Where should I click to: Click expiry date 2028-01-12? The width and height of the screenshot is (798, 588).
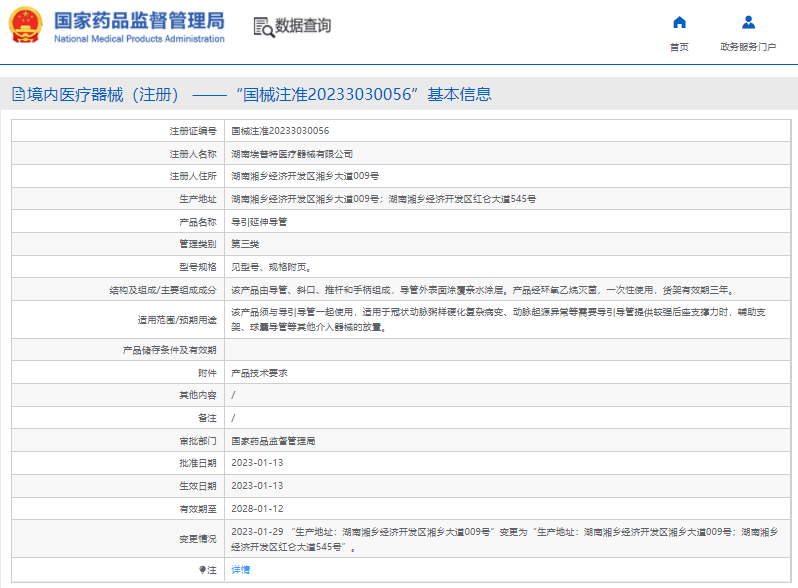coord(257,509)
